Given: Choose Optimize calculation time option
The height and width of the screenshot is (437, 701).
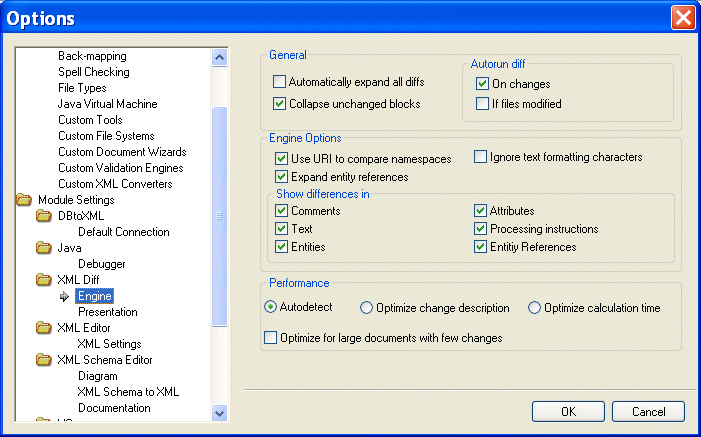Looking at the screenshot, I should 534,308.
